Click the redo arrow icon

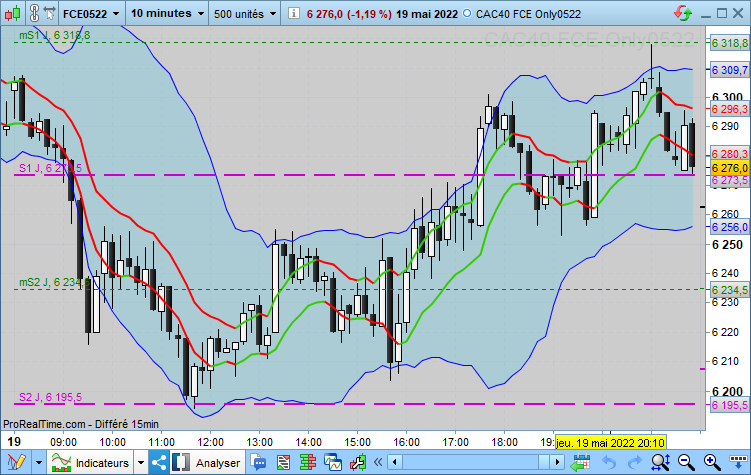(634, 462)
